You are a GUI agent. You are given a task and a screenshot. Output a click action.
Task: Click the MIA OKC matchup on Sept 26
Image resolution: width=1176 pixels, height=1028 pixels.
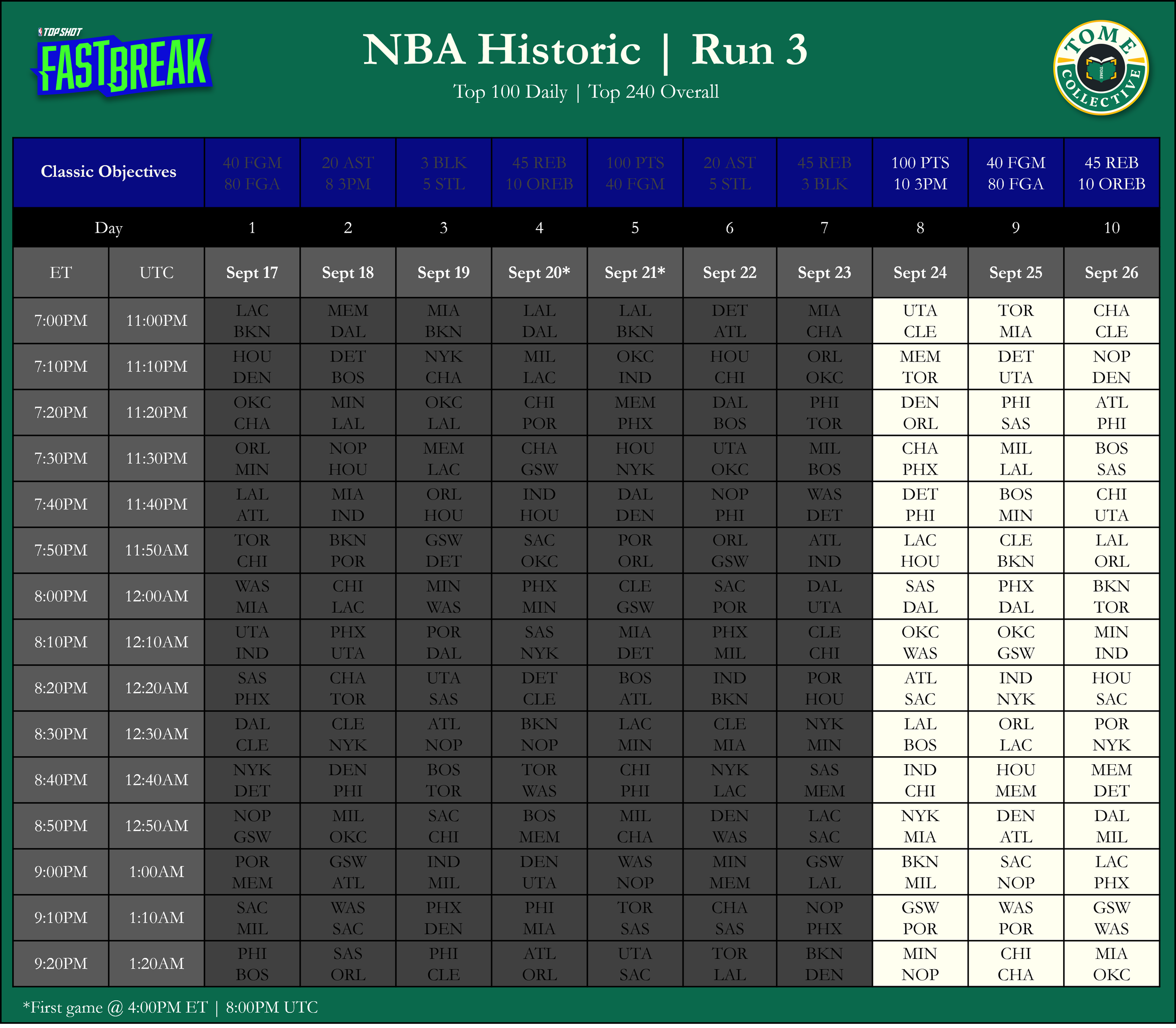pos(1111,964)
